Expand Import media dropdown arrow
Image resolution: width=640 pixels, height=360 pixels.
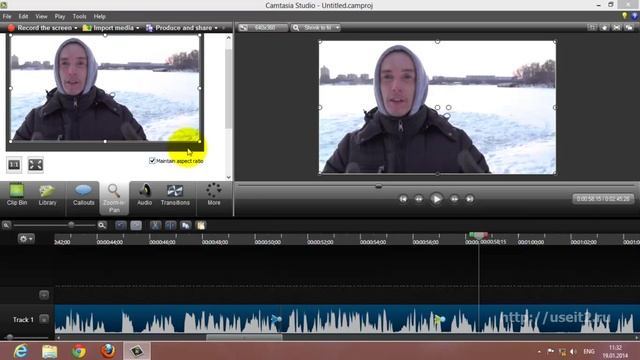click(x=138, y=28)
